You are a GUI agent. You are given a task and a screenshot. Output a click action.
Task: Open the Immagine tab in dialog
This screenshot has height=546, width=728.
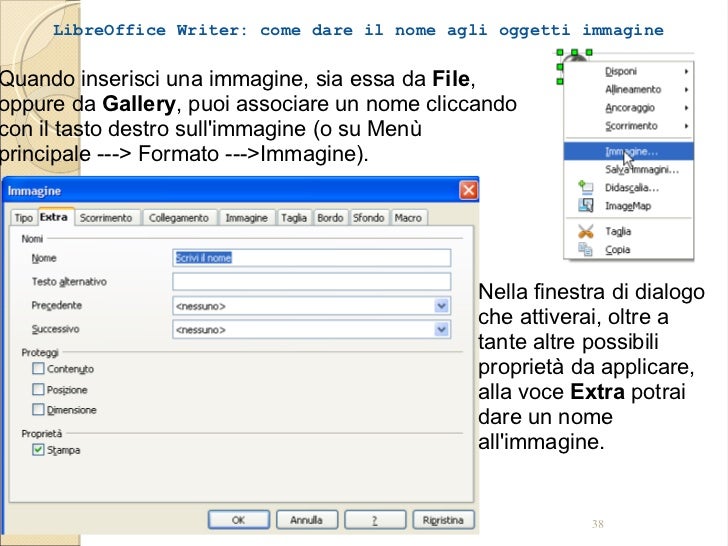247,218
